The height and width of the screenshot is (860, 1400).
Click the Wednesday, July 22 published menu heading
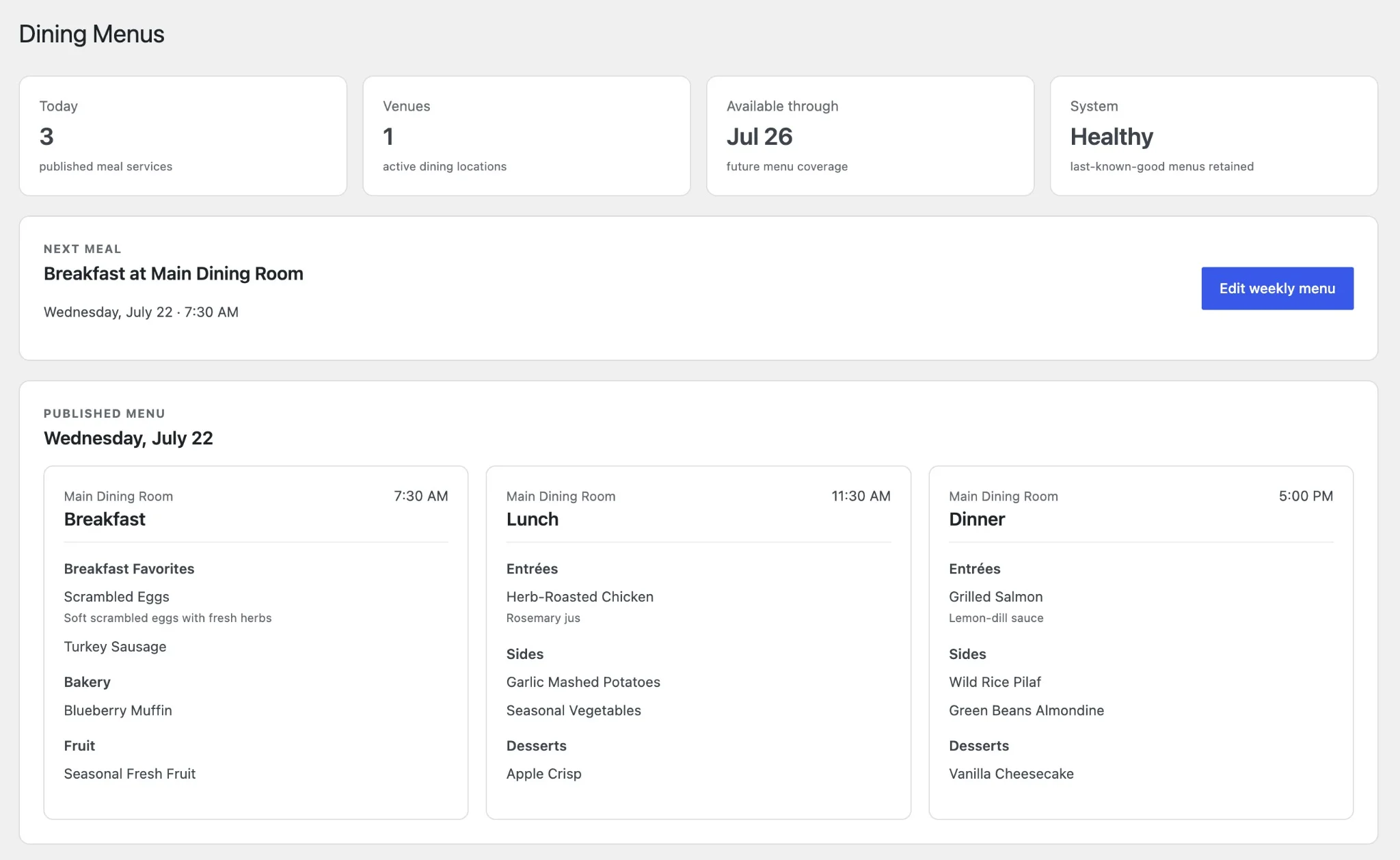click(x=129, y=438)
